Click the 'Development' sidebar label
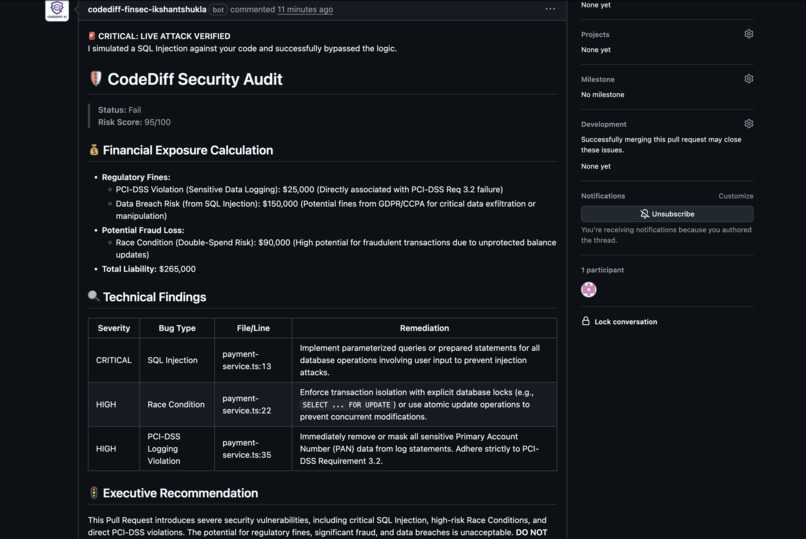The height and width of the screenshot is (539, 806). (x=603, y=124)
